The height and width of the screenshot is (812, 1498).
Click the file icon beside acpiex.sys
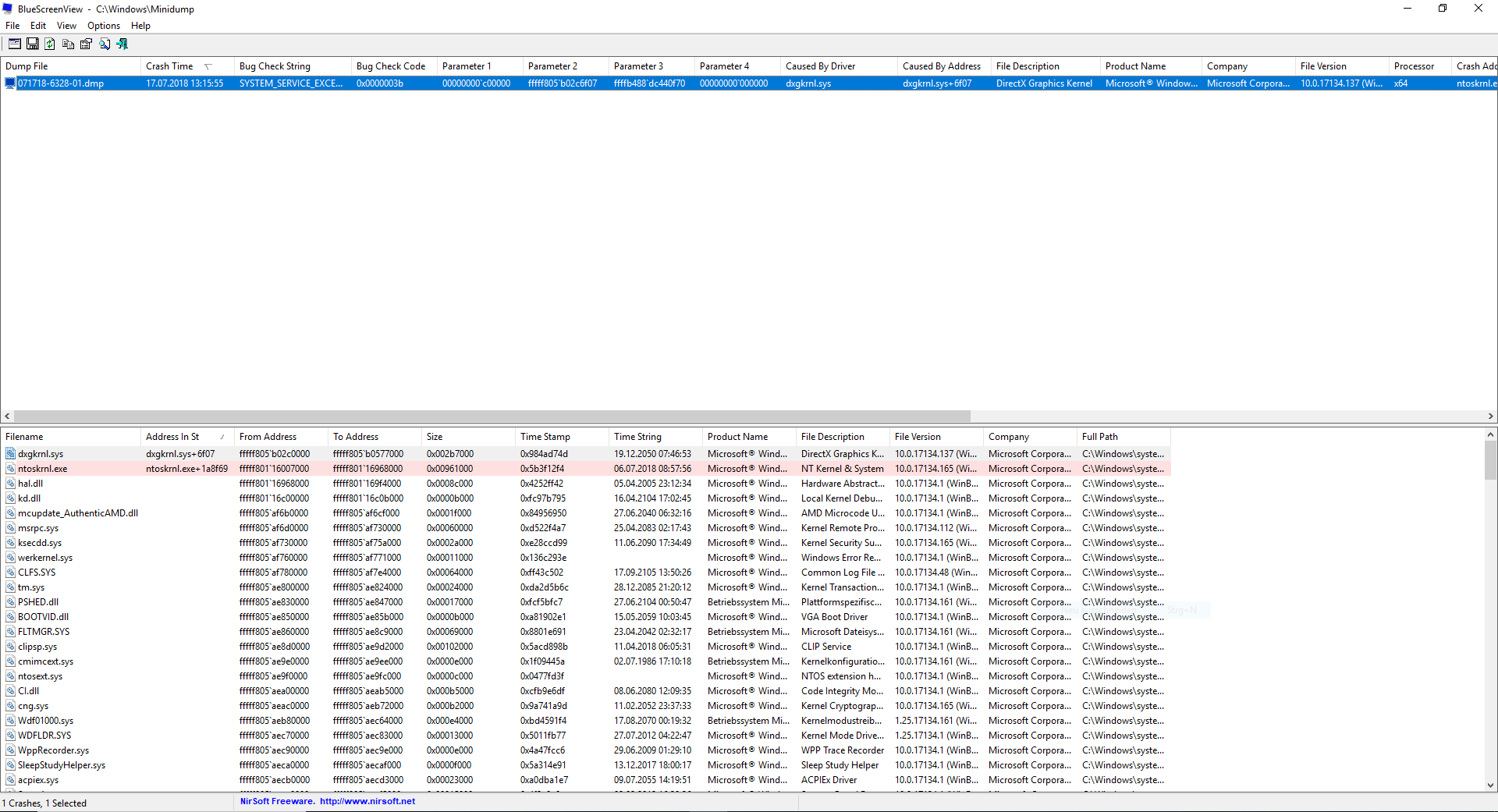click(x=11, y=780)
